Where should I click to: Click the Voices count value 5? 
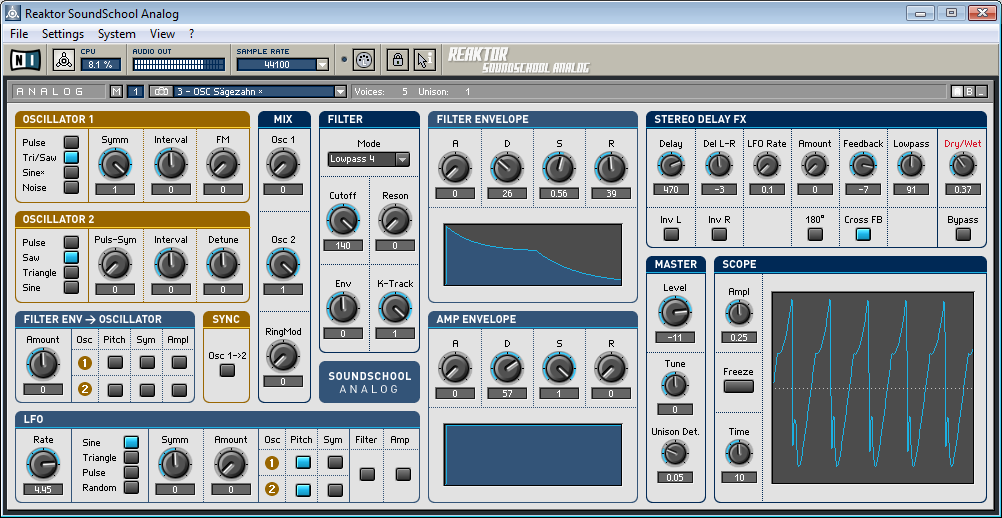(x=404, y=92)
